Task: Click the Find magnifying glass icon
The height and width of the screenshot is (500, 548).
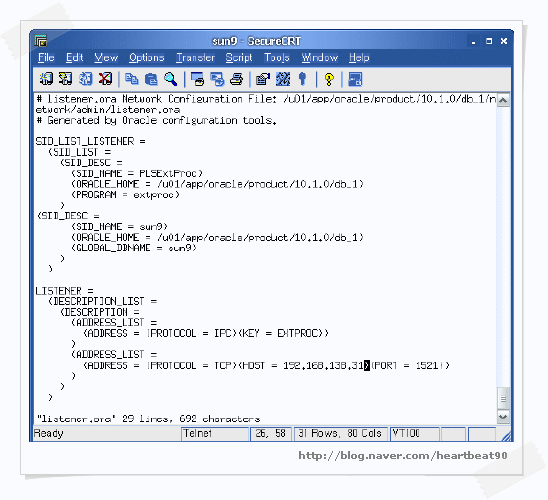Action: [x=171, y=79]
